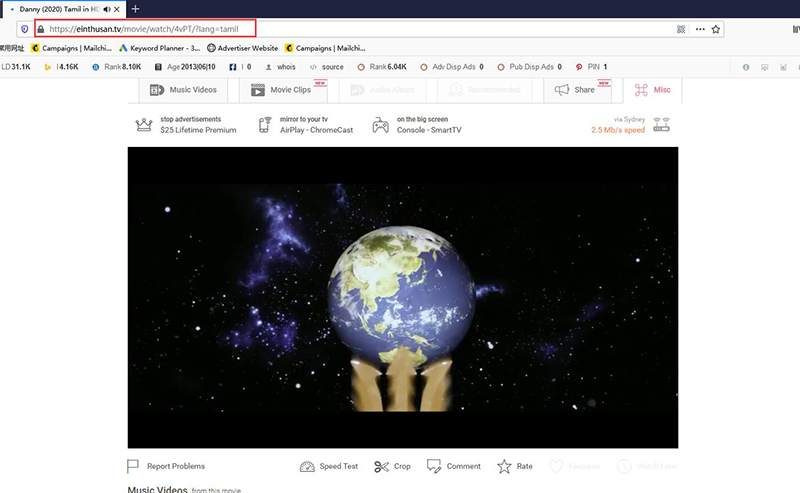Click the Crop scissors icon
The height and width of the screenshot is (493, 800).
[381, 466]
